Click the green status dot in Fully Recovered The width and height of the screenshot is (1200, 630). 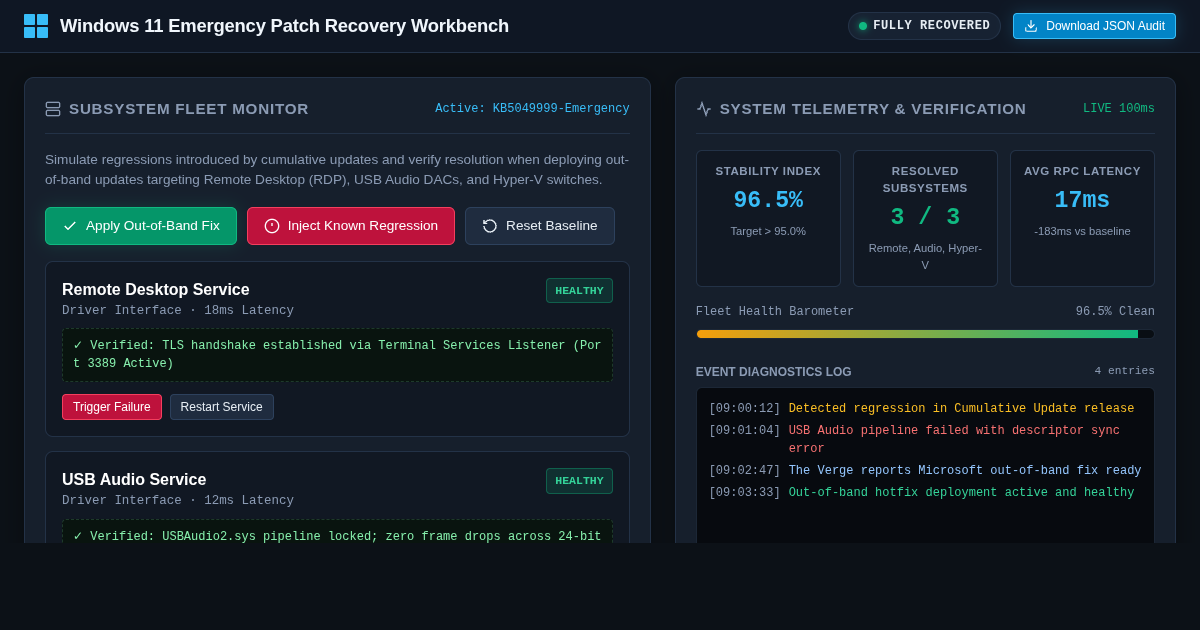coord(863,26)
